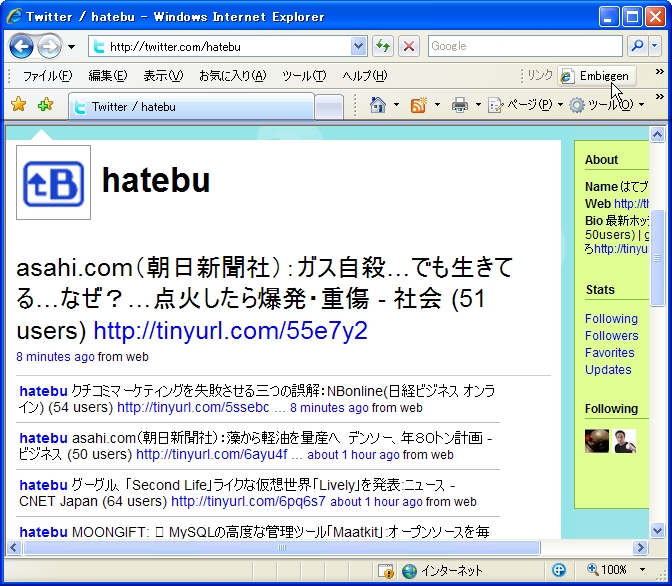Image resolution: width=672 pixels, height=586 pixels.
Task: Go forward with the Forward arrow button
Action: pos(49,46)
